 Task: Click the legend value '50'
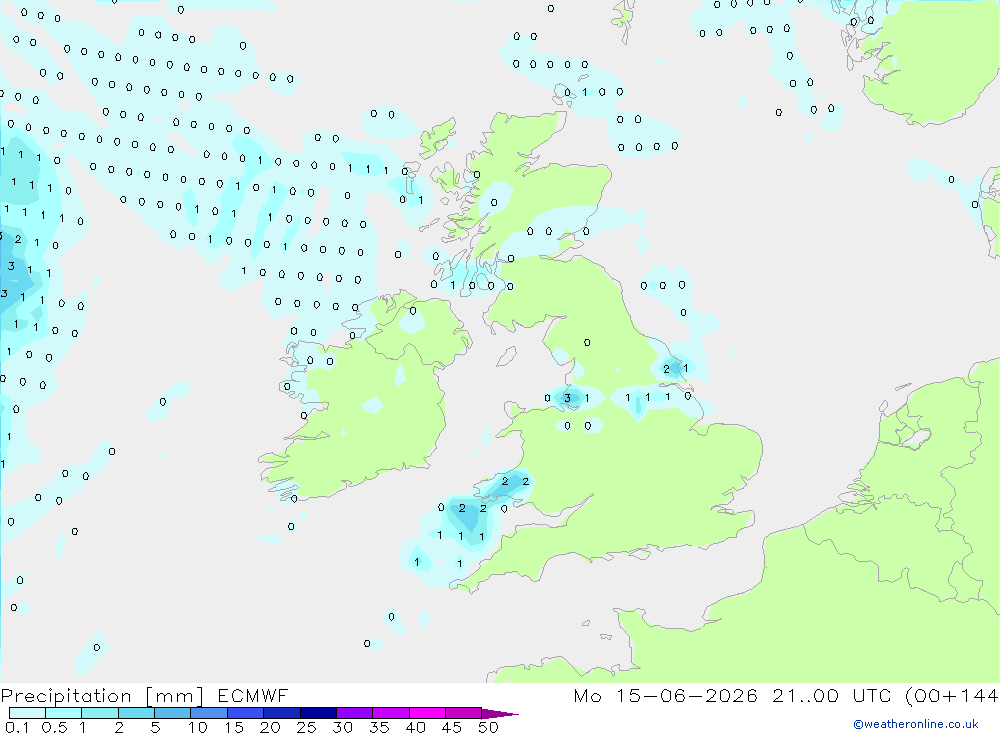[x=488, y=727]
